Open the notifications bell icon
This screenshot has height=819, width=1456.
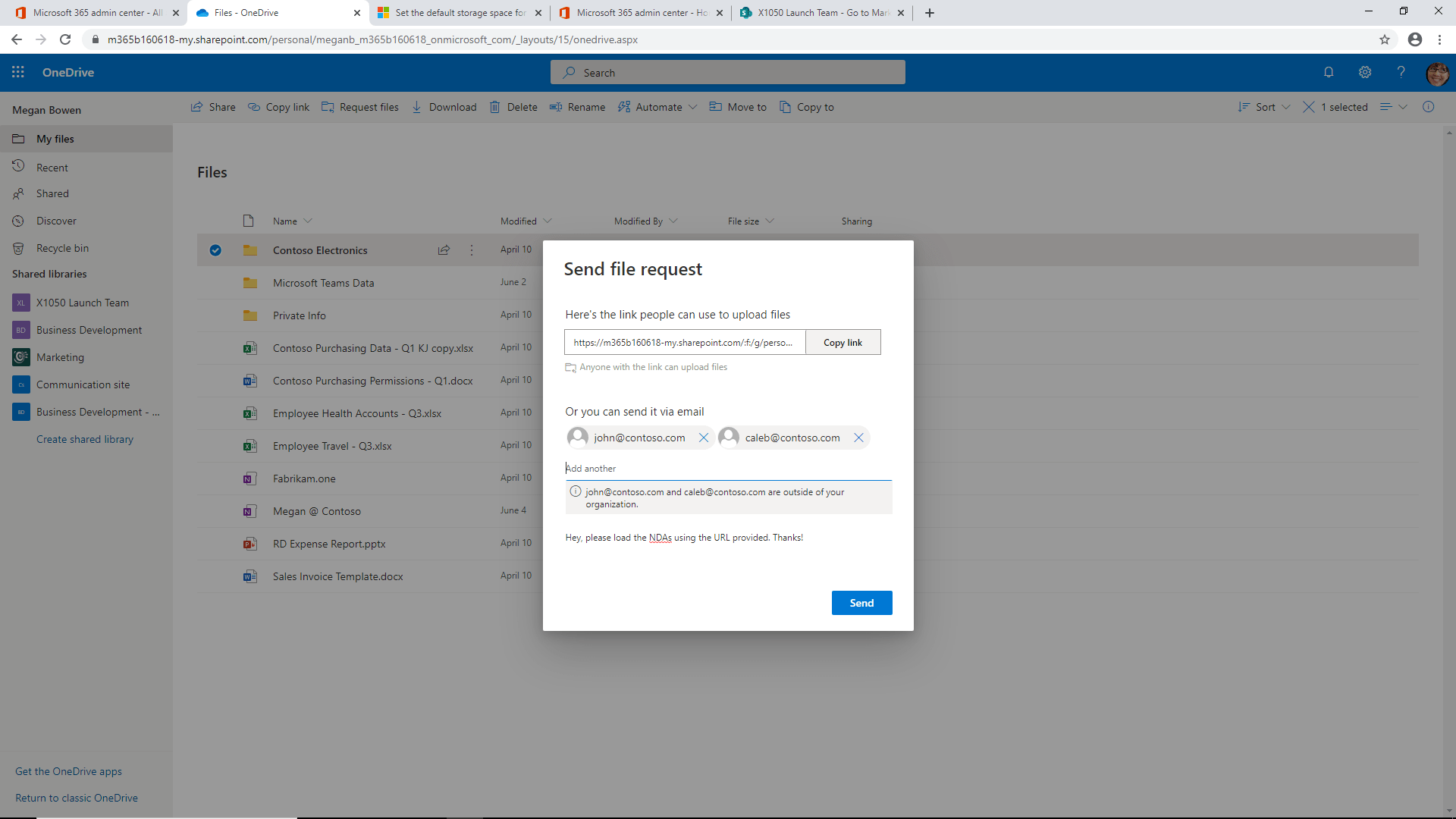tap(1329, 72)
